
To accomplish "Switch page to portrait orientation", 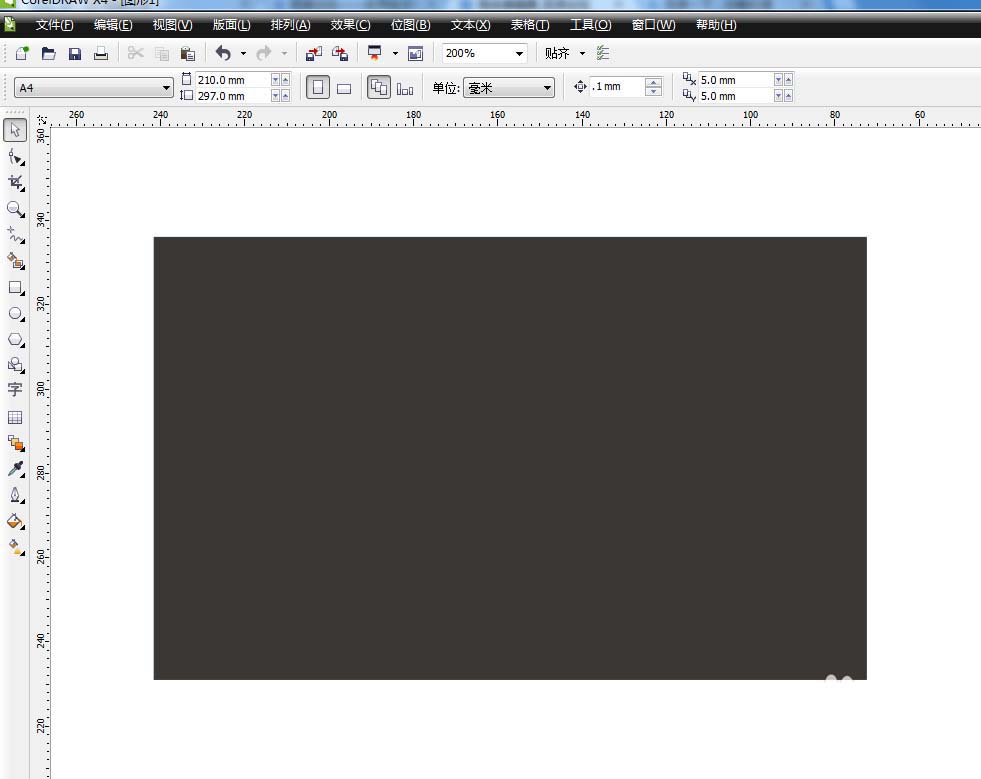I will 318,88.
